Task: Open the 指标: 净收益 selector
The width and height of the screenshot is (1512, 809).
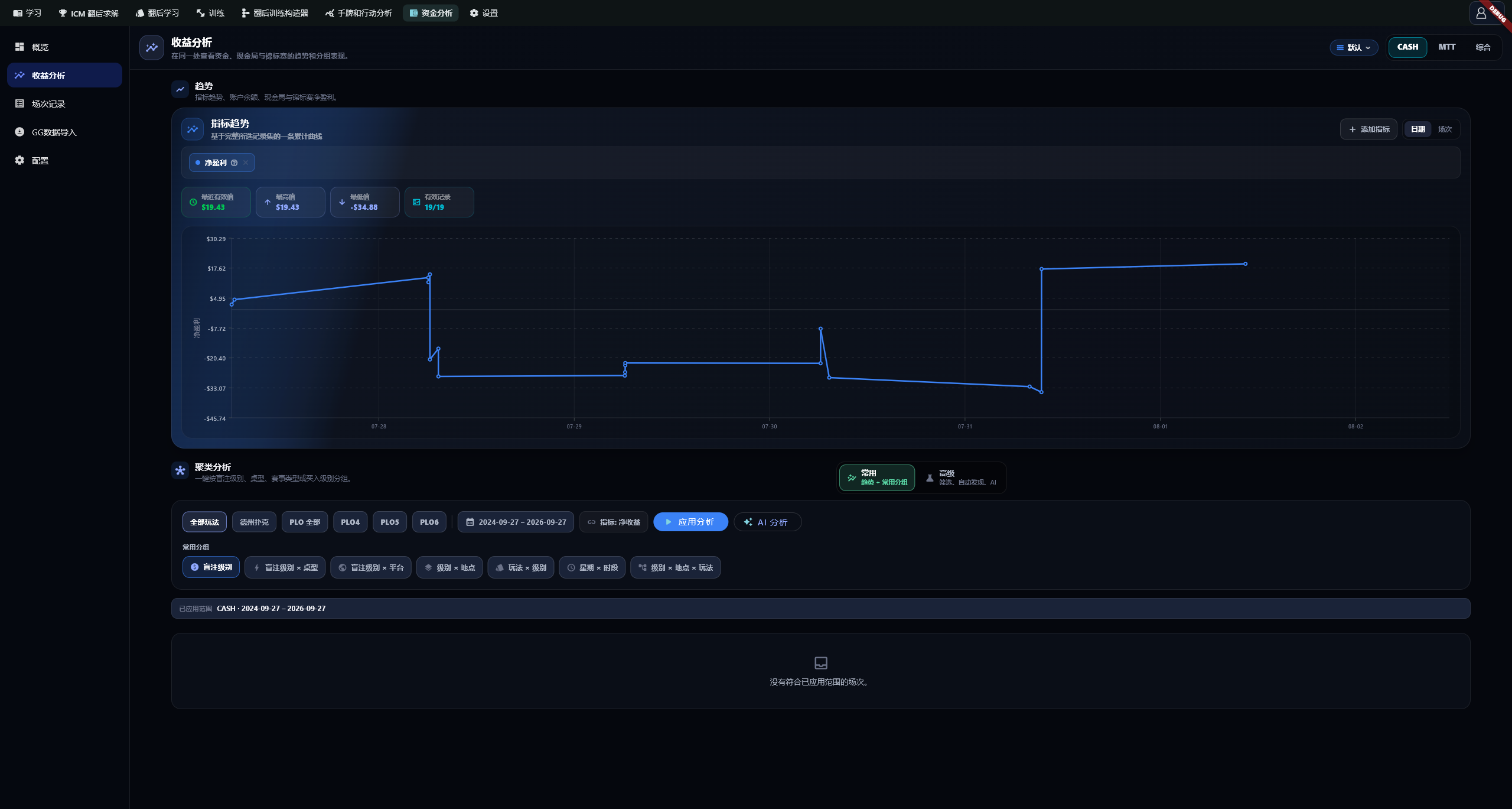Action: (614, 522)
